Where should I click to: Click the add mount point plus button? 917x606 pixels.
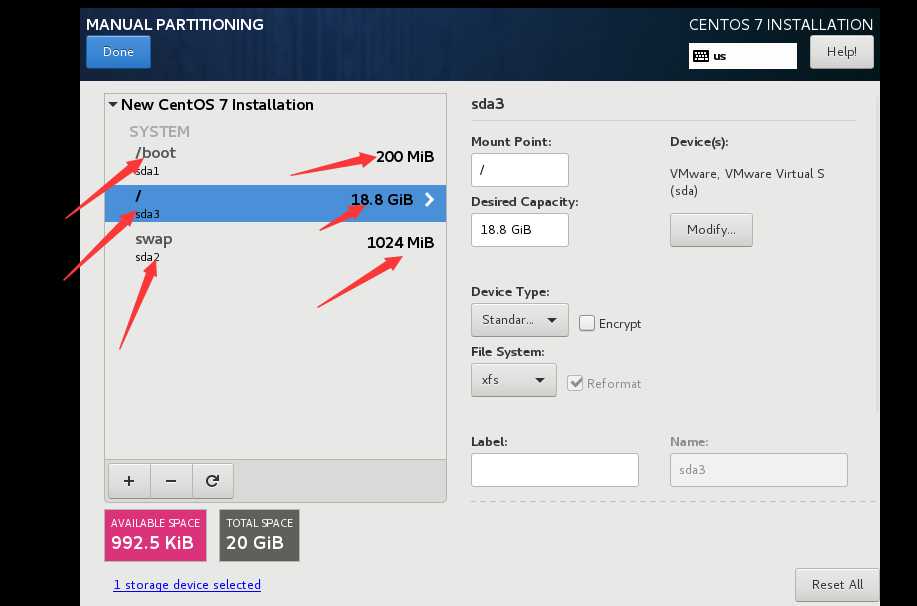tap(129, 481)
